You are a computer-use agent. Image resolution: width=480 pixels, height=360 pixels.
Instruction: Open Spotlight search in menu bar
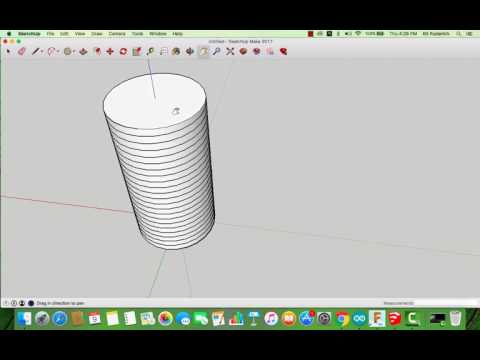[459, 34]
